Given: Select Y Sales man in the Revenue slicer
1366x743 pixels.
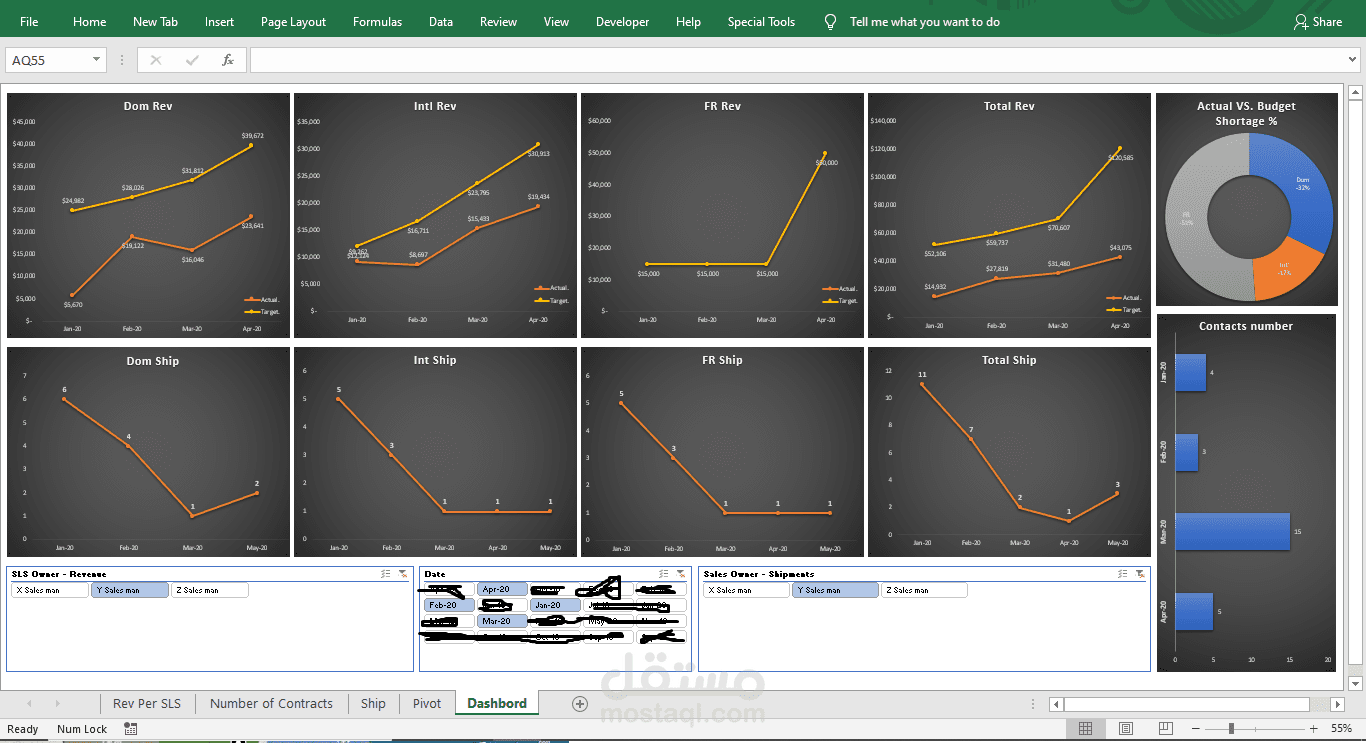Looking at the screenshot, I should point(129,589).
